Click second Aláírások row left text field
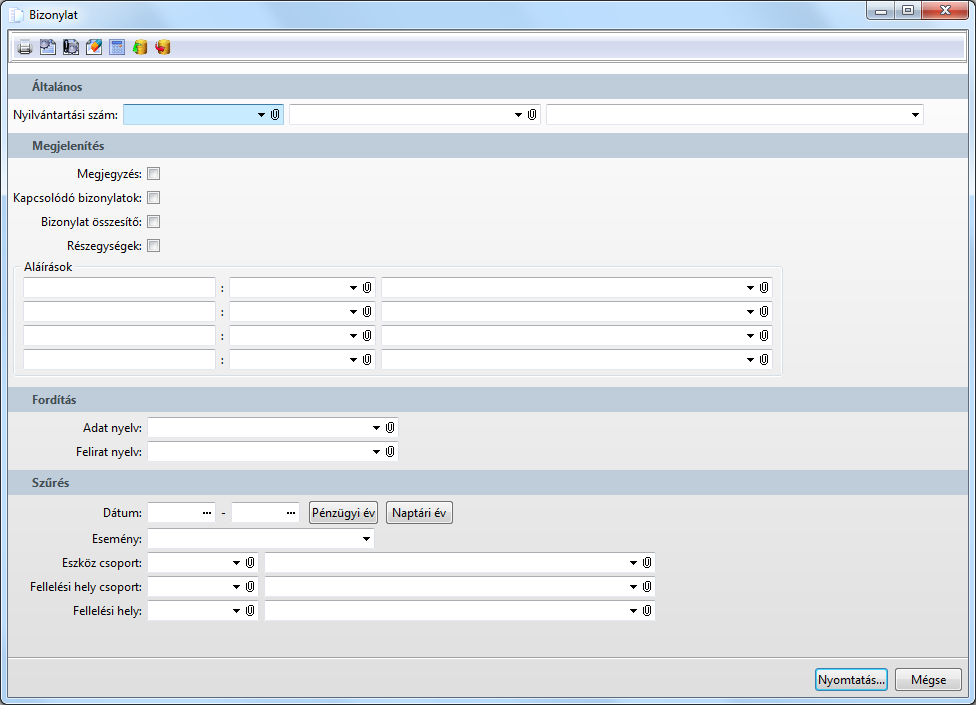 click(120, 312)
